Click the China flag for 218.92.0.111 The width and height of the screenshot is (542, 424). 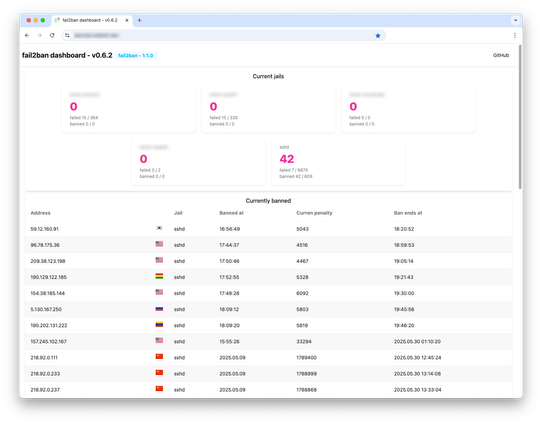(x=159, y=356)
